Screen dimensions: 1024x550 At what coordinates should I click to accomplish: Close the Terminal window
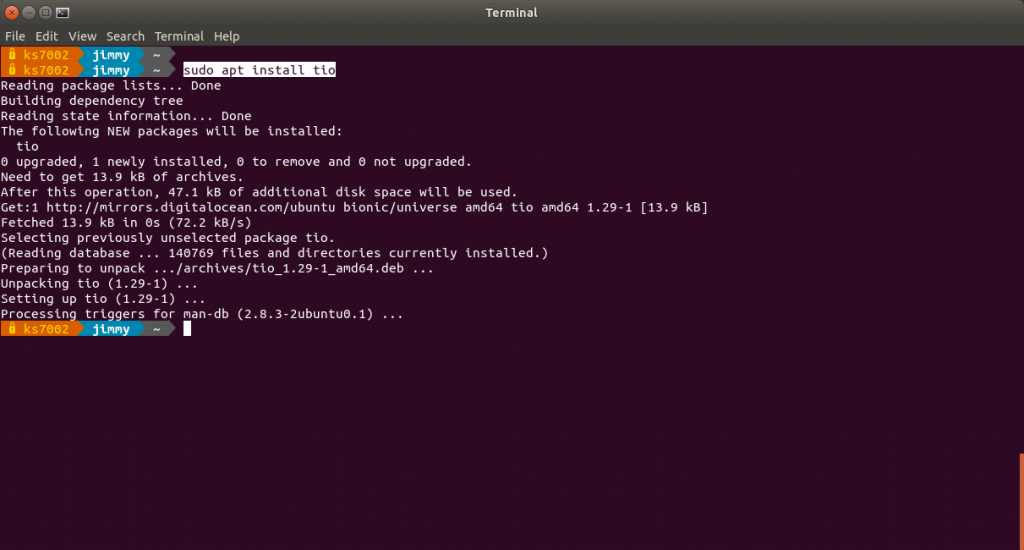(12, 13)
